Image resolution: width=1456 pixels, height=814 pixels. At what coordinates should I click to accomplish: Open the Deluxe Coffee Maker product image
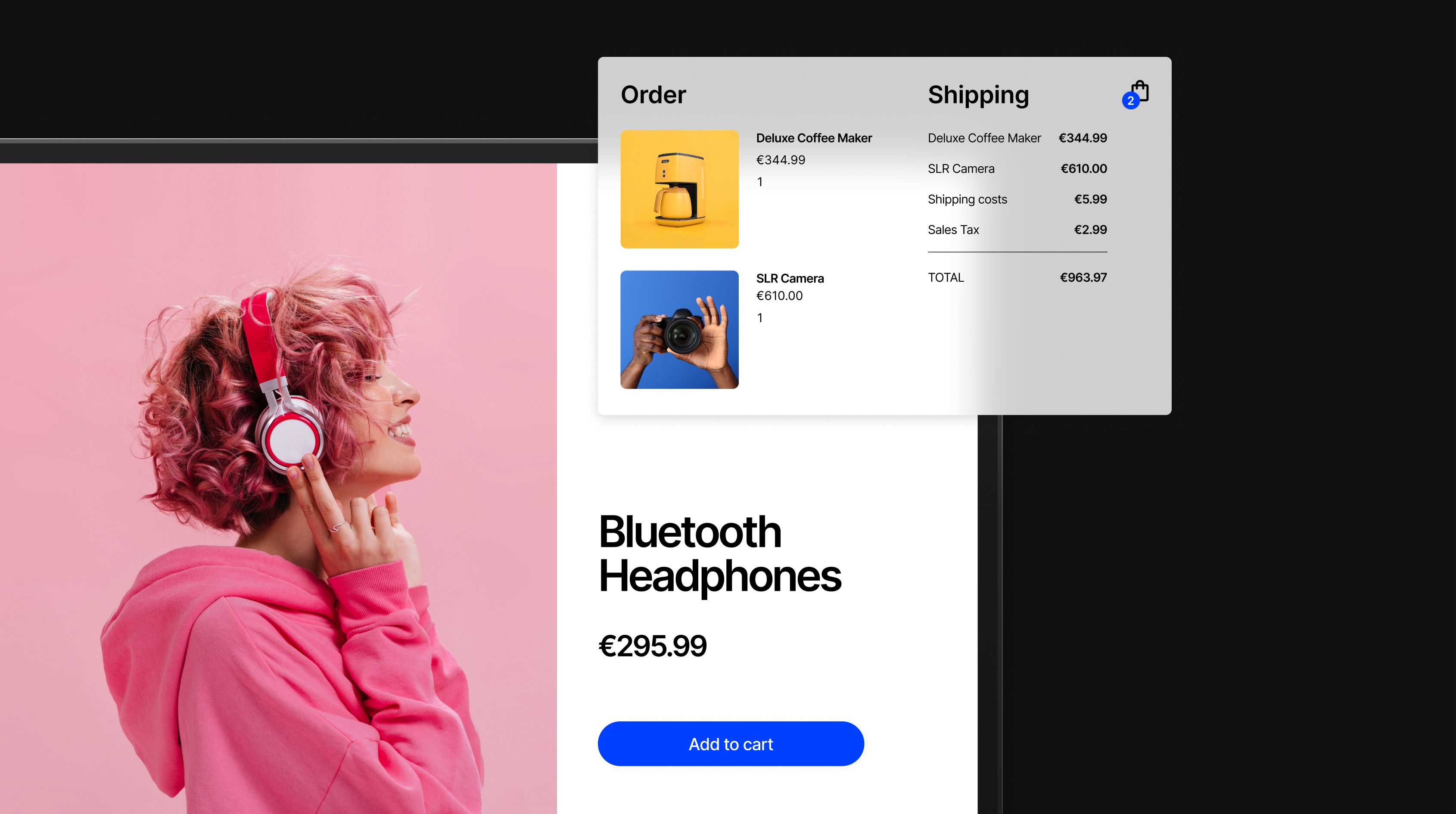[679, 189]
